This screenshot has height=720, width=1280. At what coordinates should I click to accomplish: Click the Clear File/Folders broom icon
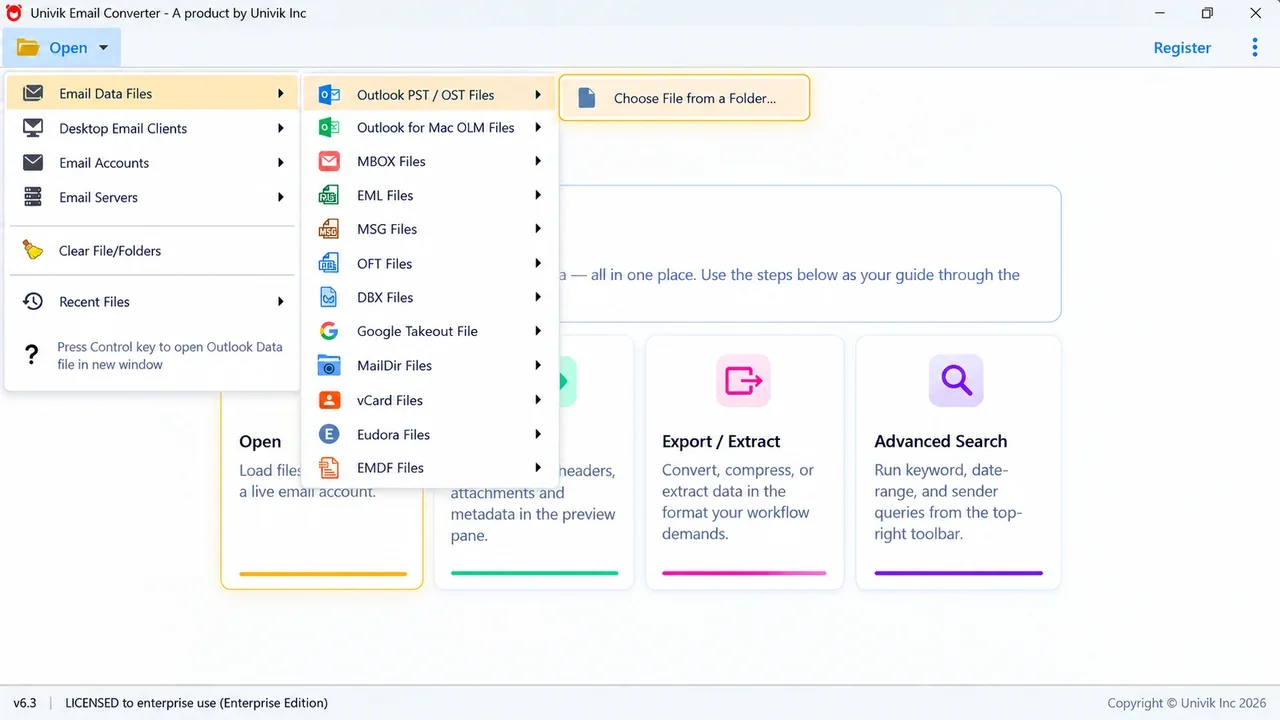(x=33, y=250)
